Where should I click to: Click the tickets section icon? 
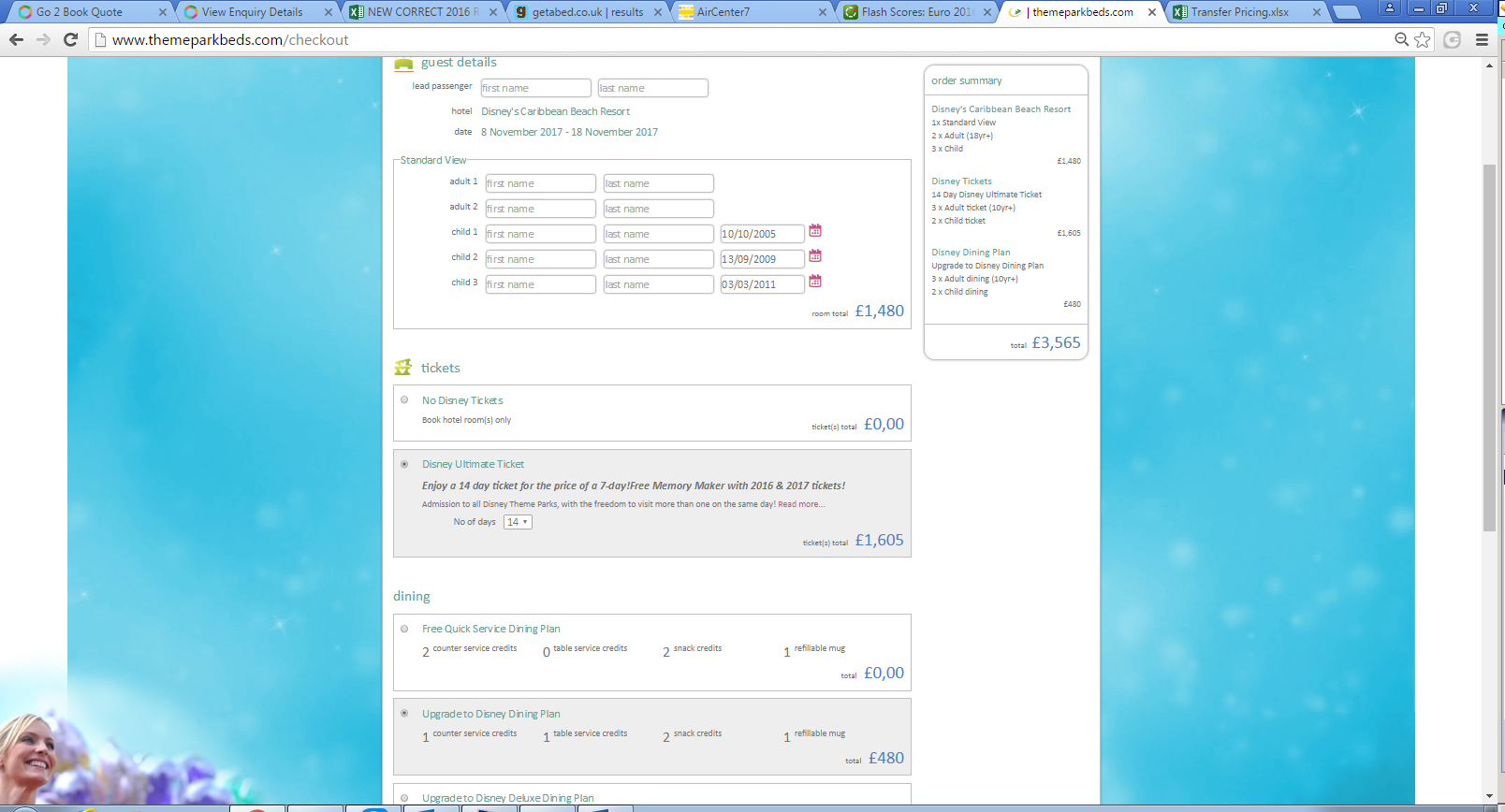point(403,368)
